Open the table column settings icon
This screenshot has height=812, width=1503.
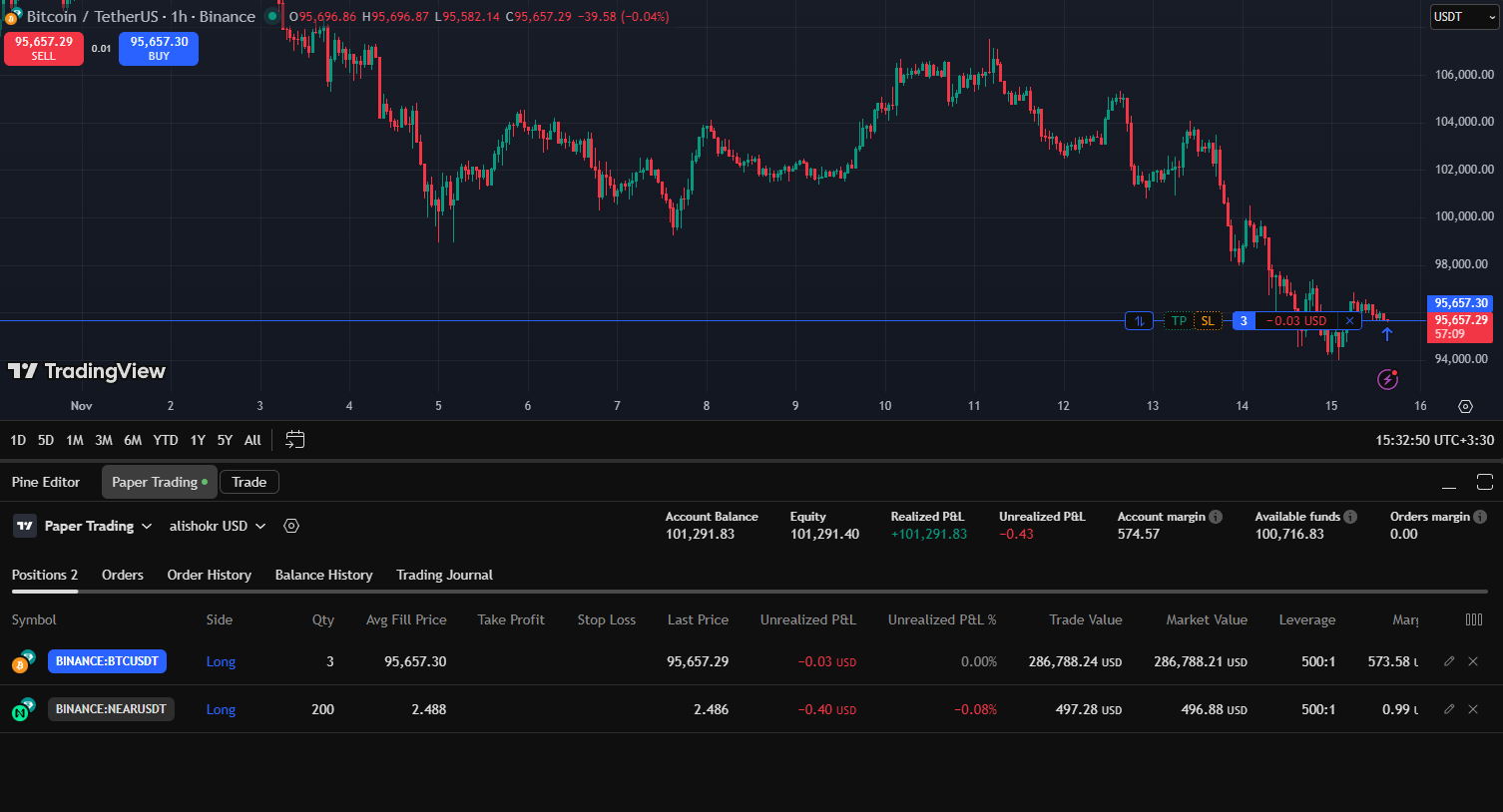coord(1474,619)
